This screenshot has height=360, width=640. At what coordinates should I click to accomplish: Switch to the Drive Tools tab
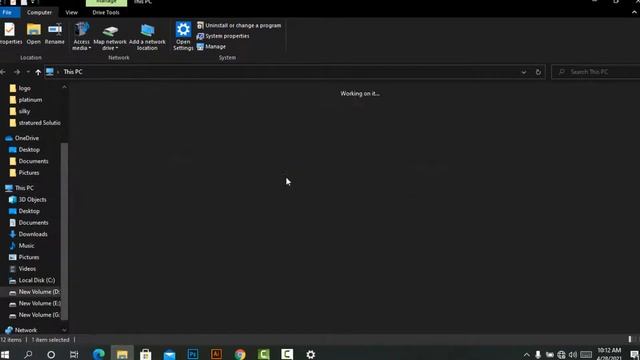click(x=106, y=13)
